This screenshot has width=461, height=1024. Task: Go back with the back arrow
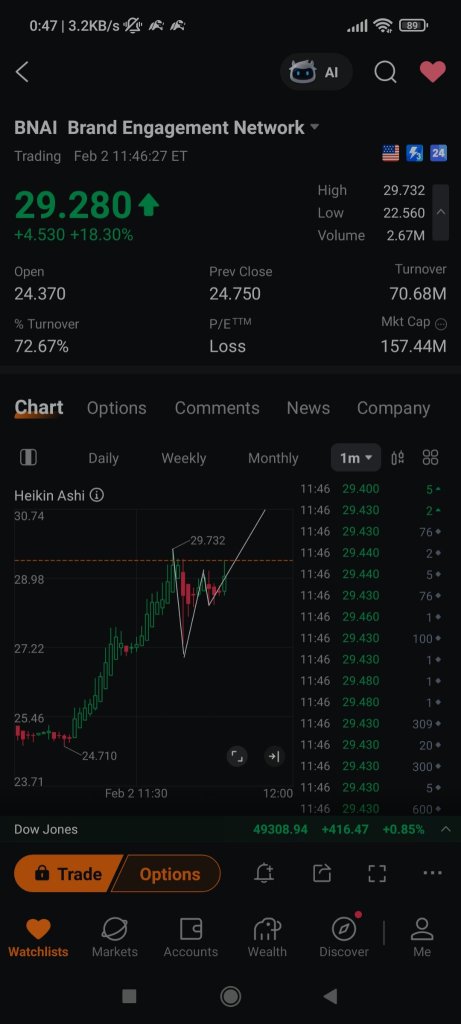pos(22,72)
